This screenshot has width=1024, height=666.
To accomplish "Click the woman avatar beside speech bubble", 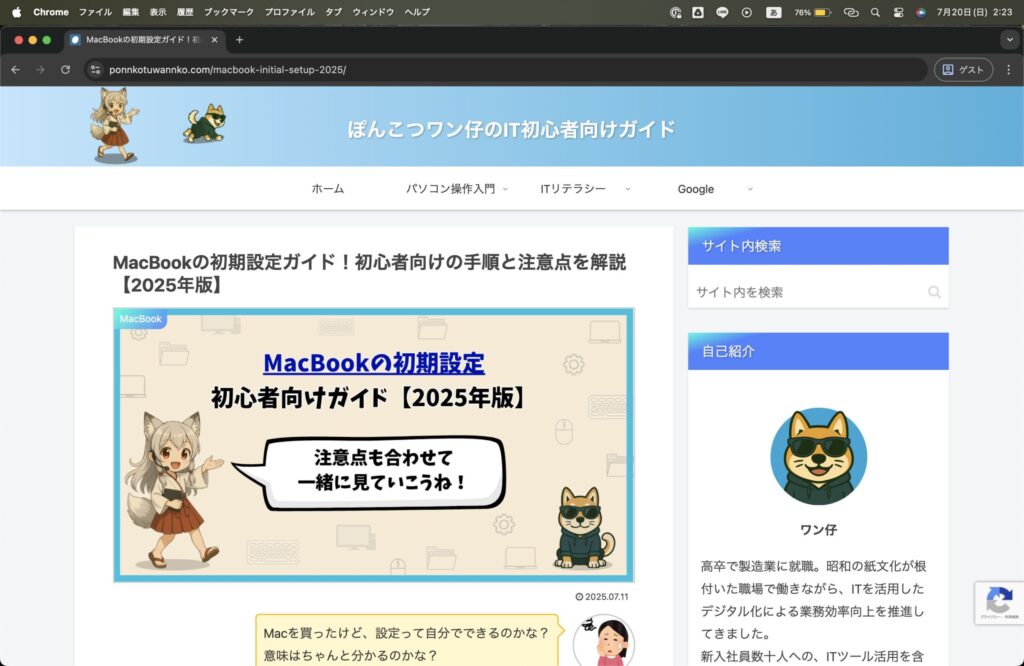I will tap(604, 641).
